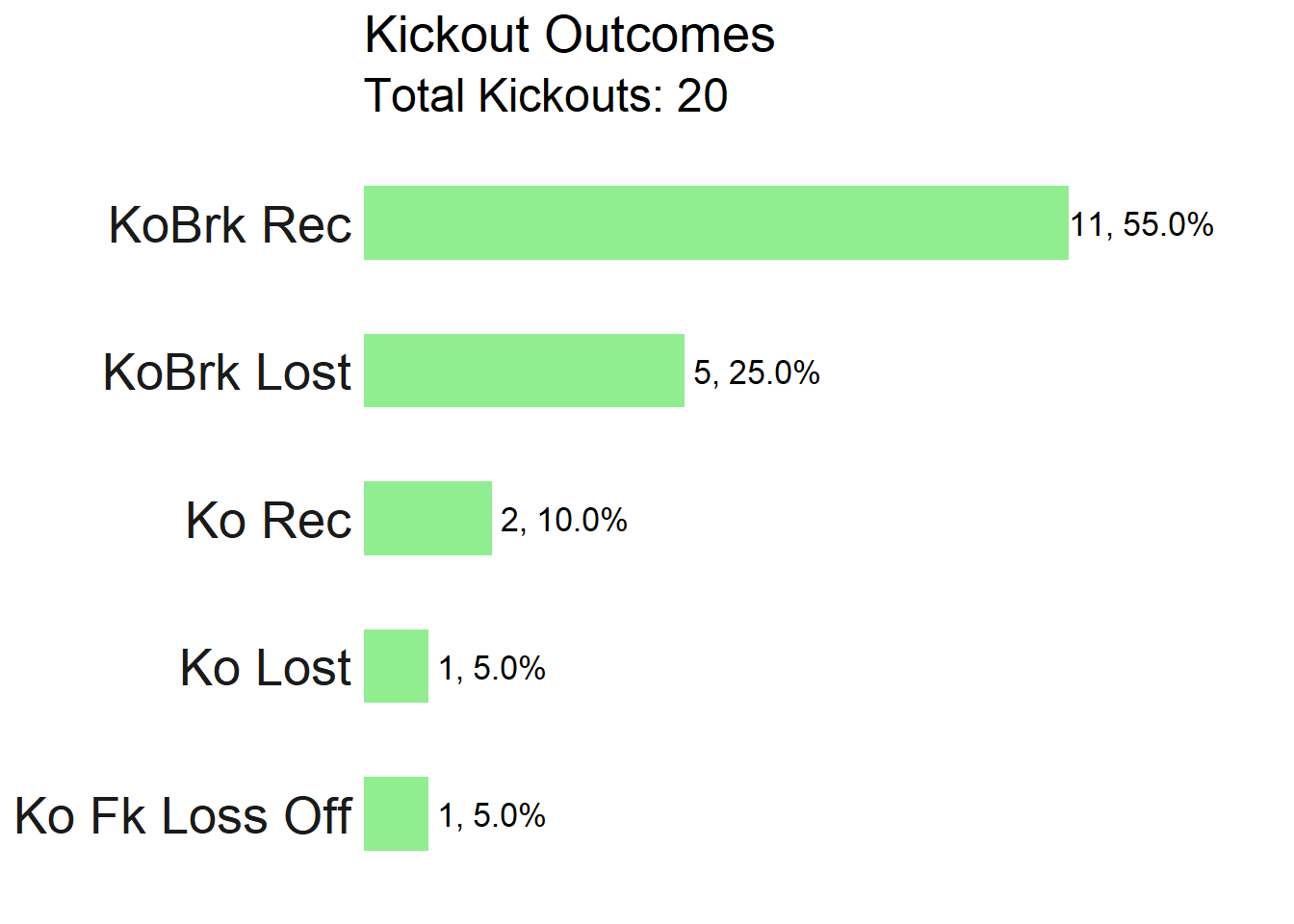Select the Ko Rec axis label
Viewport: 1294px width, 924px height.
click(x=269, y=521)
